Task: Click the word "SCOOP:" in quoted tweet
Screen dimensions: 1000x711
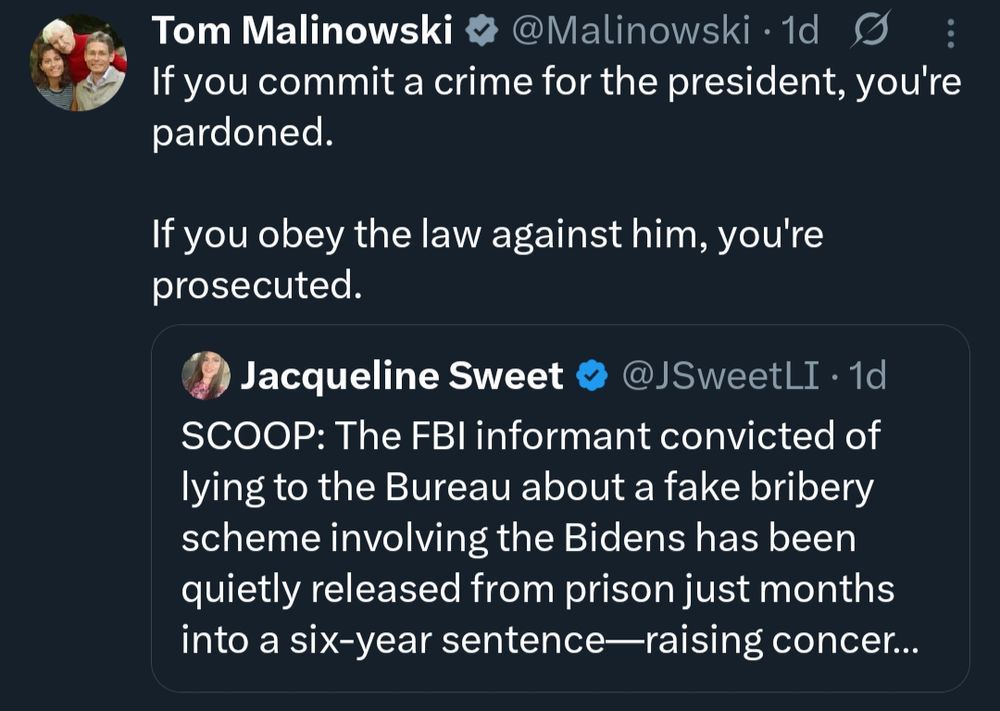Action: [x=250, y=436]
